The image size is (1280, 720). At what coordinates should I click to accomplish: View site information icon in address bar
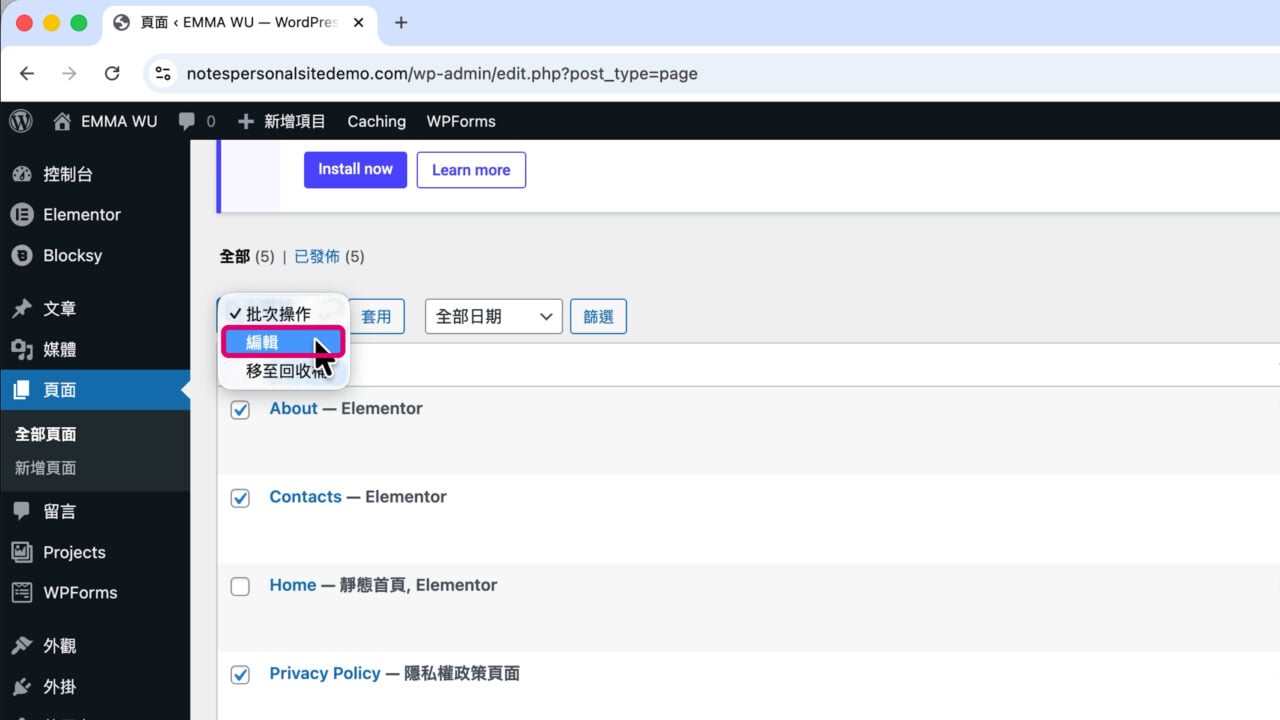coord(163,73)
